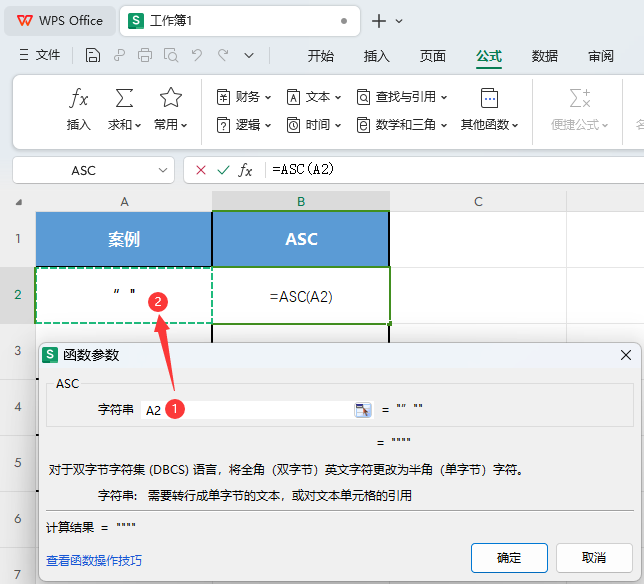This screenshot has height=584, width=644.
Task: Click the redo arrow icon
Action: pyautogui.click(x=223, y=55)
